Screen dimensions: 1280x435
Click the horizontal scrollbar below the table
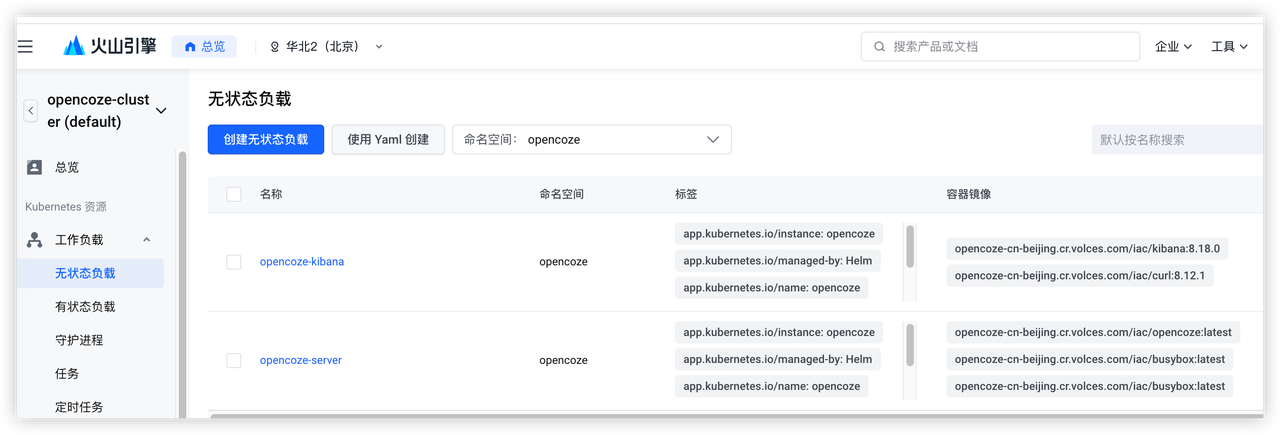pyautogui.click(x=700, y=412)
